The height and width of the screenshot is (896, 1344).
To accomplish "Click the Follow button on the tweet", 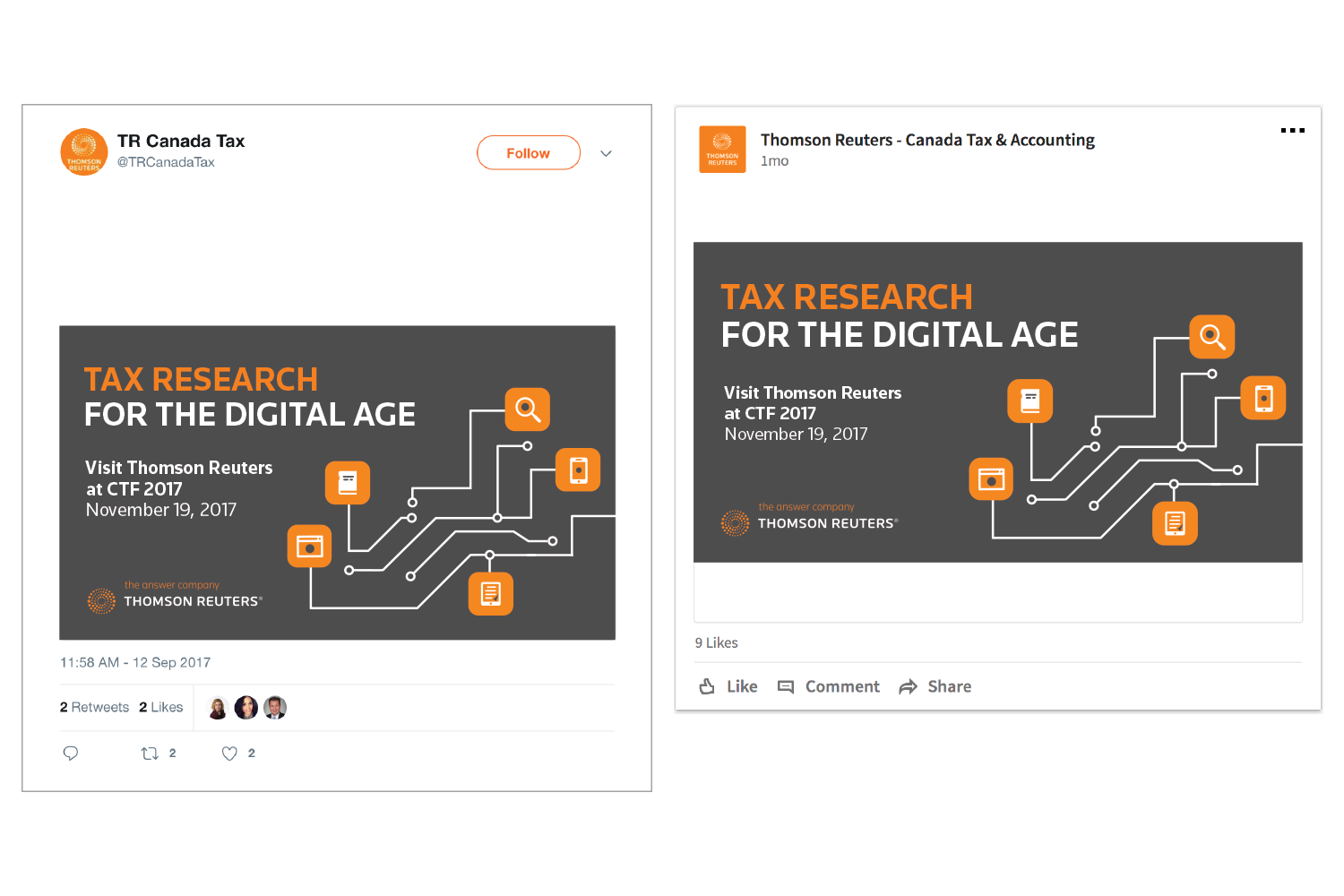I will [529, 152].
